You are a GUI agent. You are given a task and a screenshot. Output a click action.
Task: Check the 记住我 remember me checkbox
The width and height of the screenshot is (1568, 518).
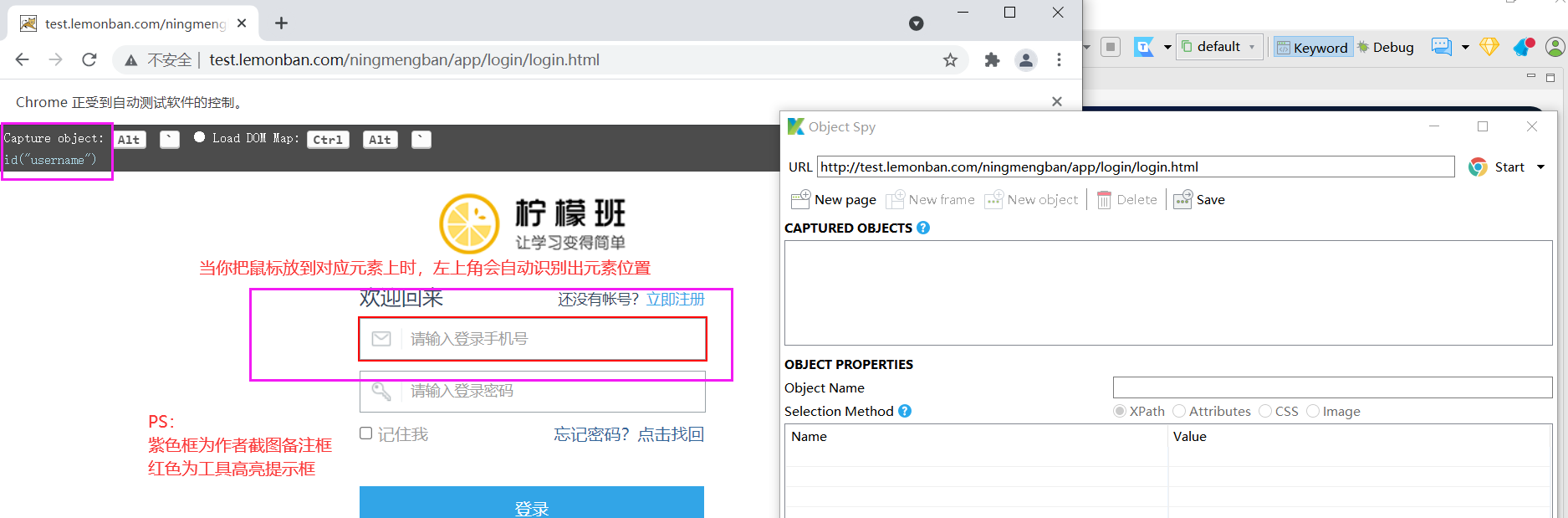click(x=365, y=433)
